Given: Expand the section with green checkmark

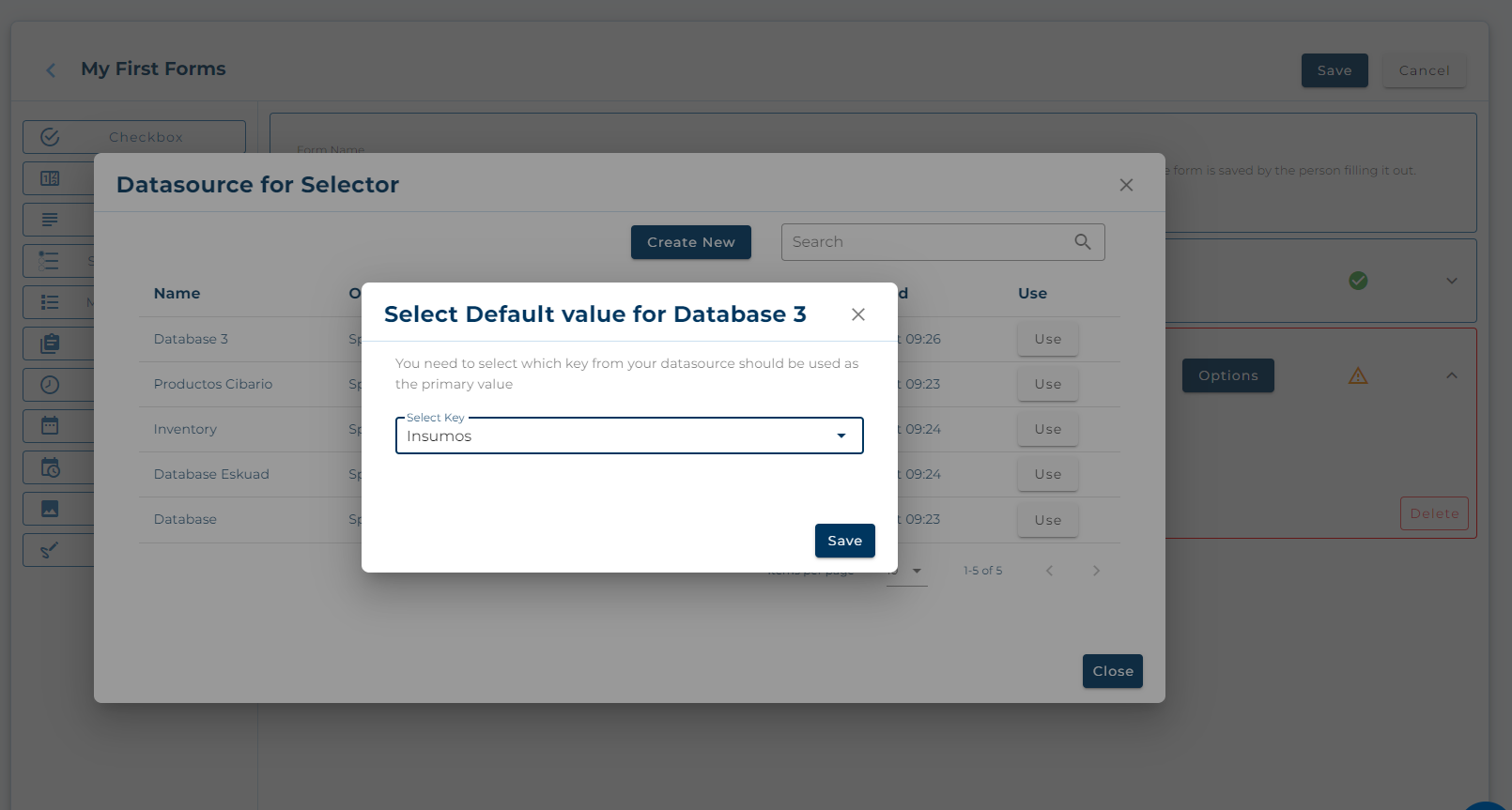Looking at the screenshot, I should tap(1451, 281).
